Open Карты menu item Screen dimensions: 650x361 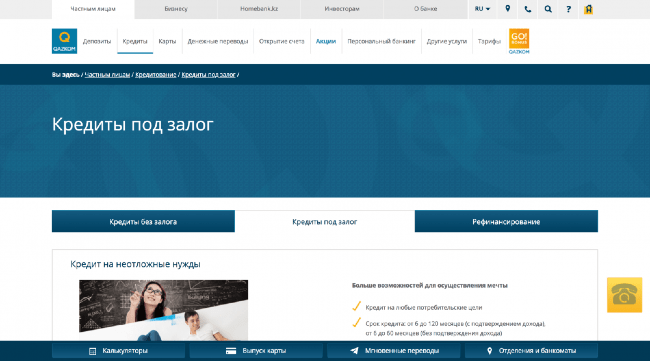tap(167, 41)
